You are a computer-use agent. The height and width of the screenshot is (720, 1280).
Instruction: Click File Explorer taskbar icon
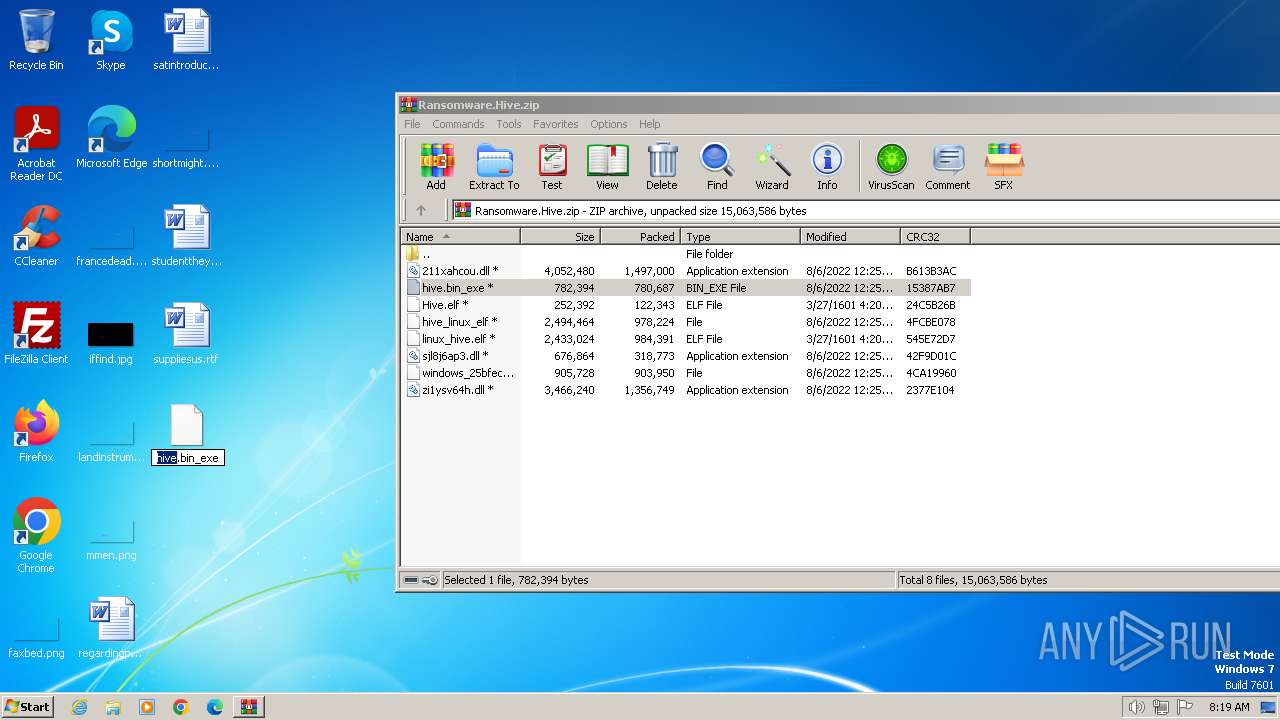(113, 707)
